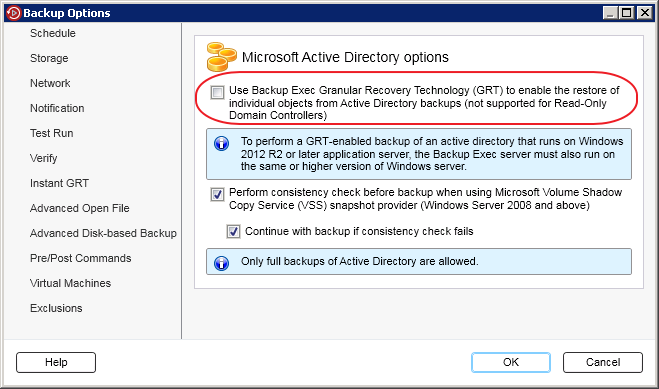The height and width of the screenshot is (389, 659).
Task: Click the gold coins Active Directory icon
Action: (x=221, y=57)
